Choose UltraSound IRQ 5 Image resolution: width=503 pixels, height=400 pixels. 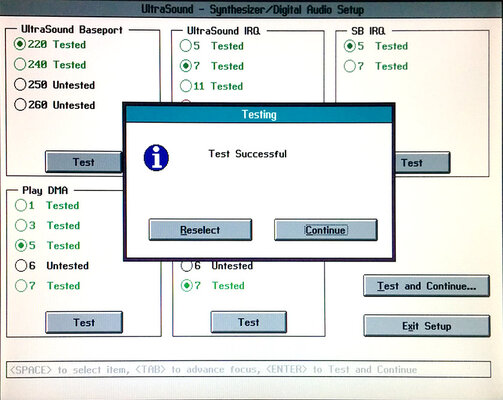point(212,46)
